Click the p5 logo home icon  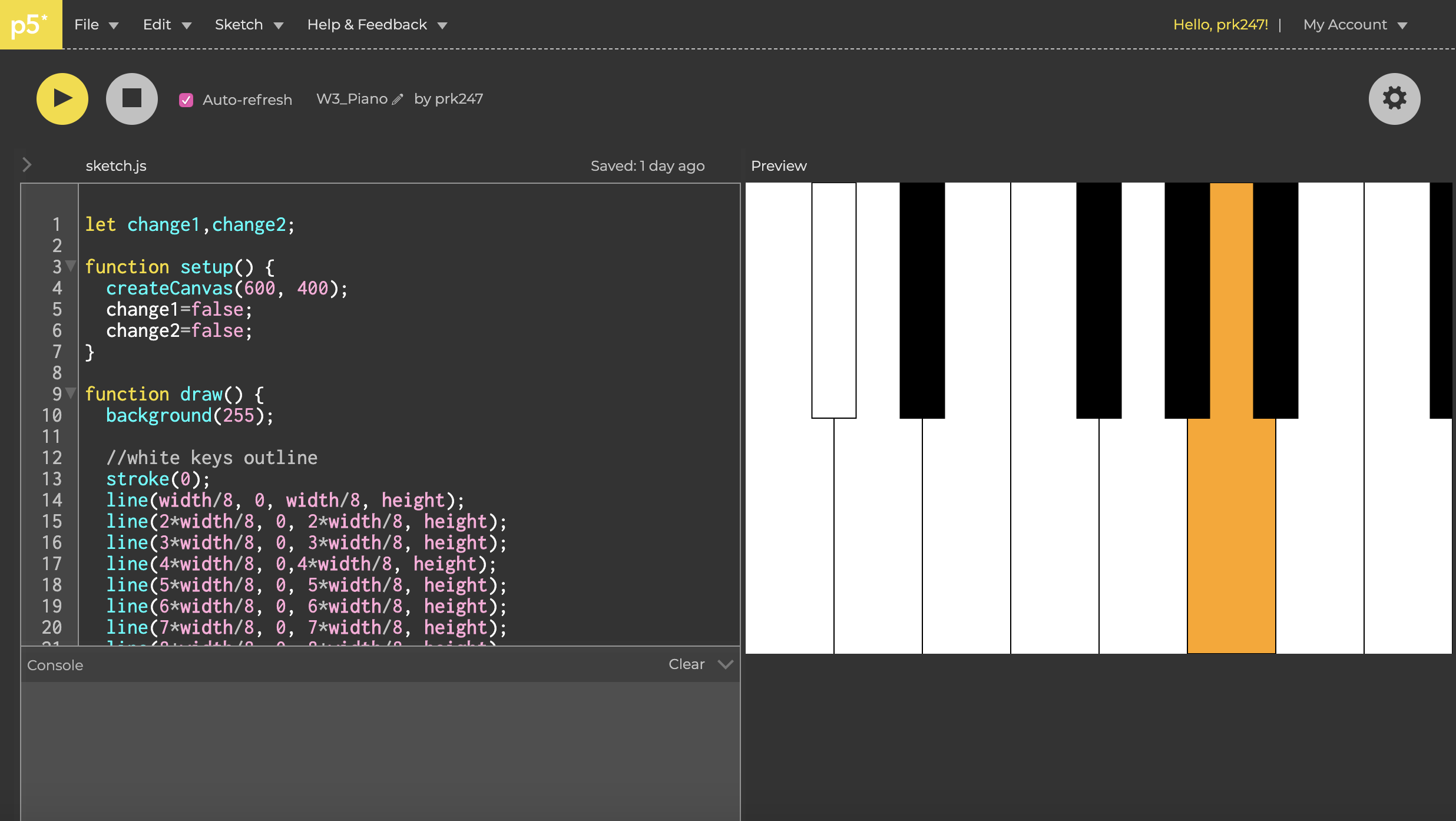31,24
